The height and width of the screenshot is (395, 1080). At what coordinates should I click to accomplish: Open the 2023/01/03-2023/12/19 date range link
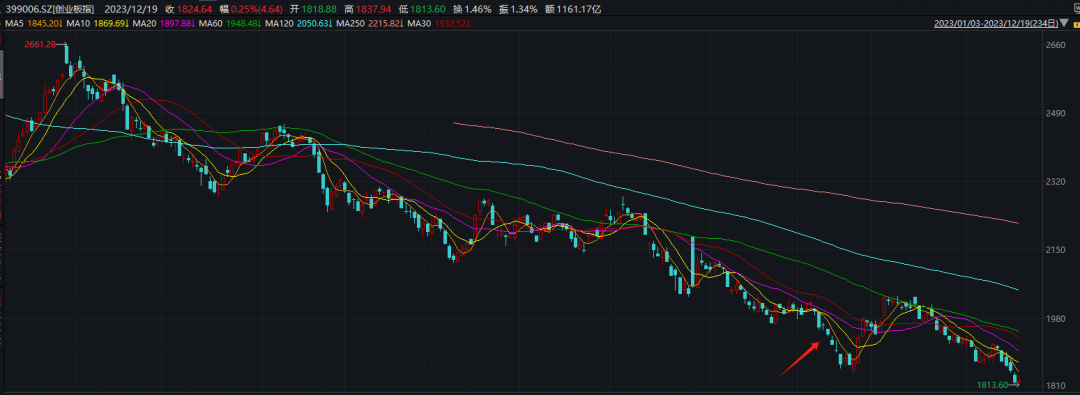(x=996, y=23)
